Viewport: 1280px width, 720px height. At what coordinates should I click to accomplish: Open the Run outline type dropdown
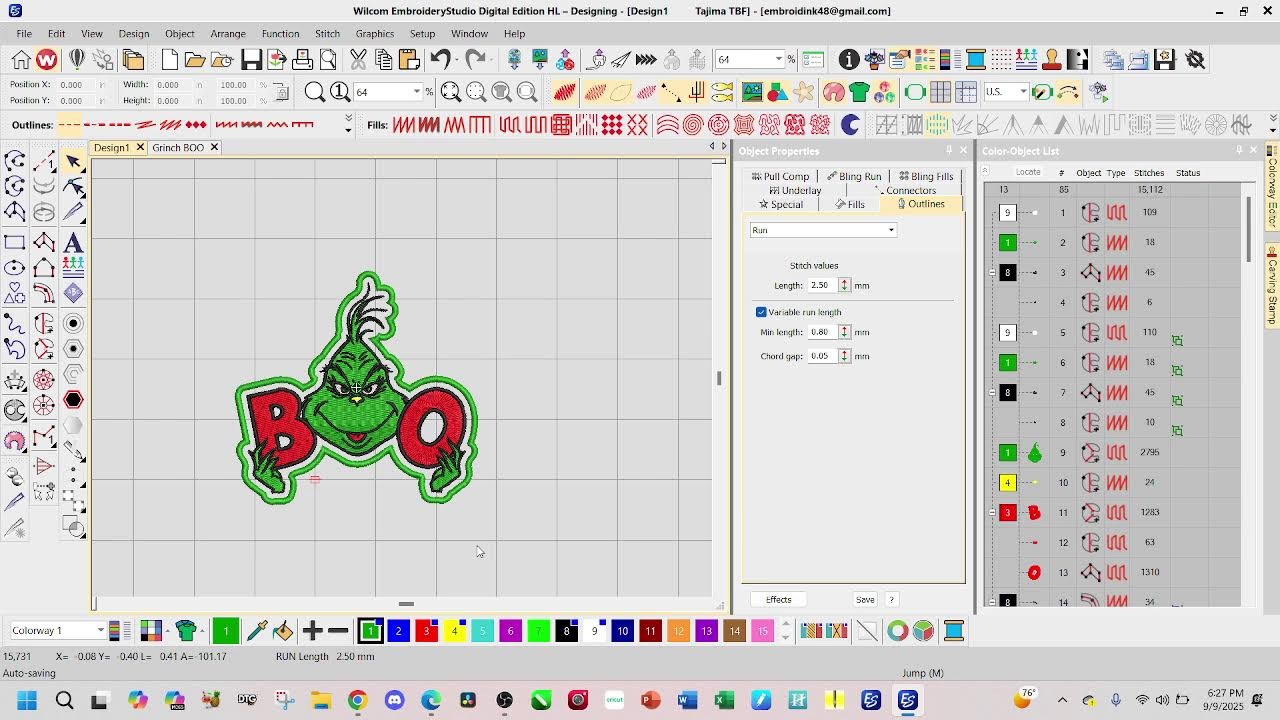pos(891,230)
